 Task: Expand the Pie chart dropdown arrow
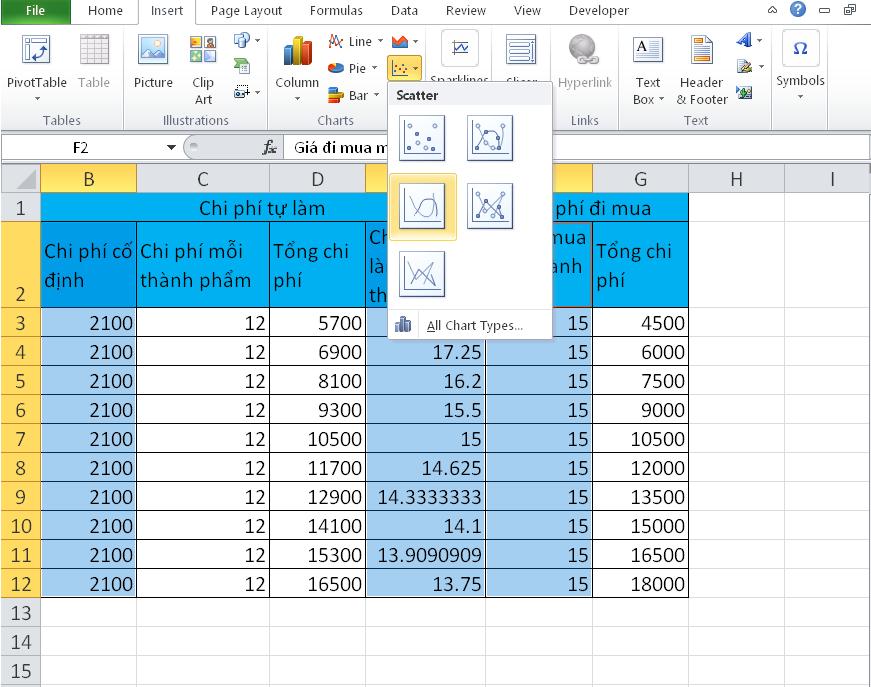pos(374,68)
